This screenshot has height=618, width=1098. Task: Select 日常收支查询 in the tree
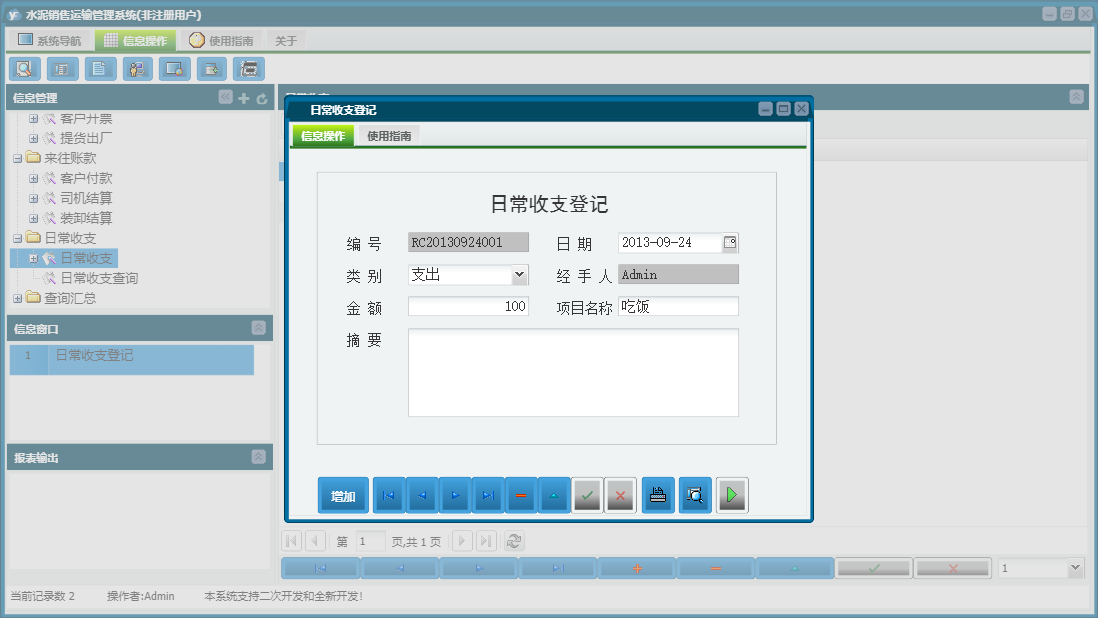coord(99,278)
